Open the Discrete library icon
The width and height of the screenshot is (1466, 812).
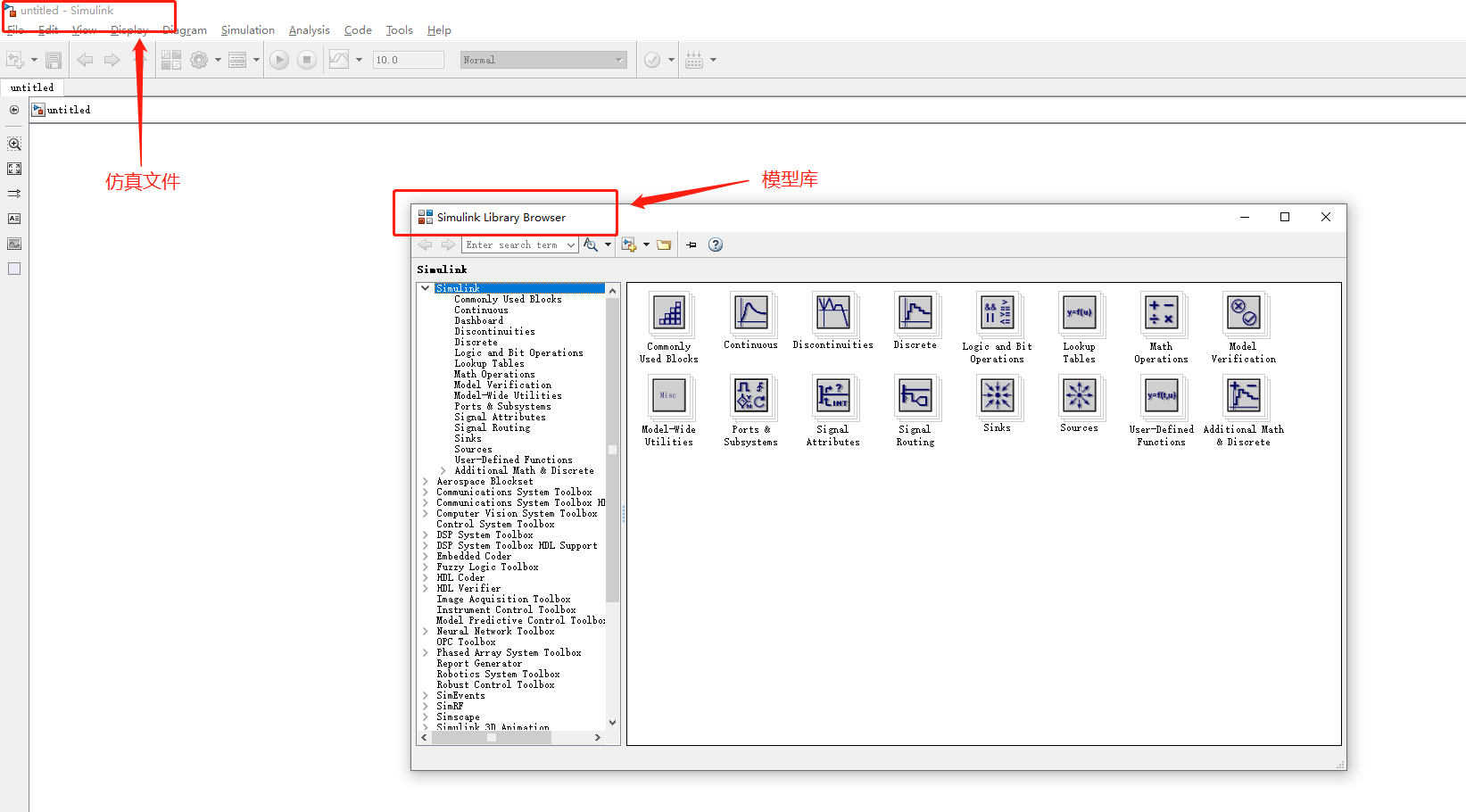click(x=915, y=313)
